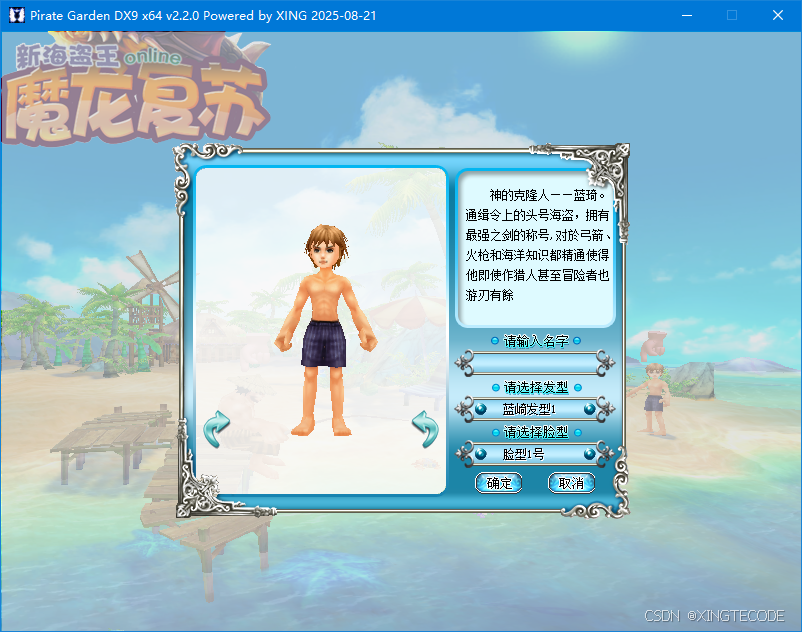Cancel with the 取消 button

(x=571, y=483)
